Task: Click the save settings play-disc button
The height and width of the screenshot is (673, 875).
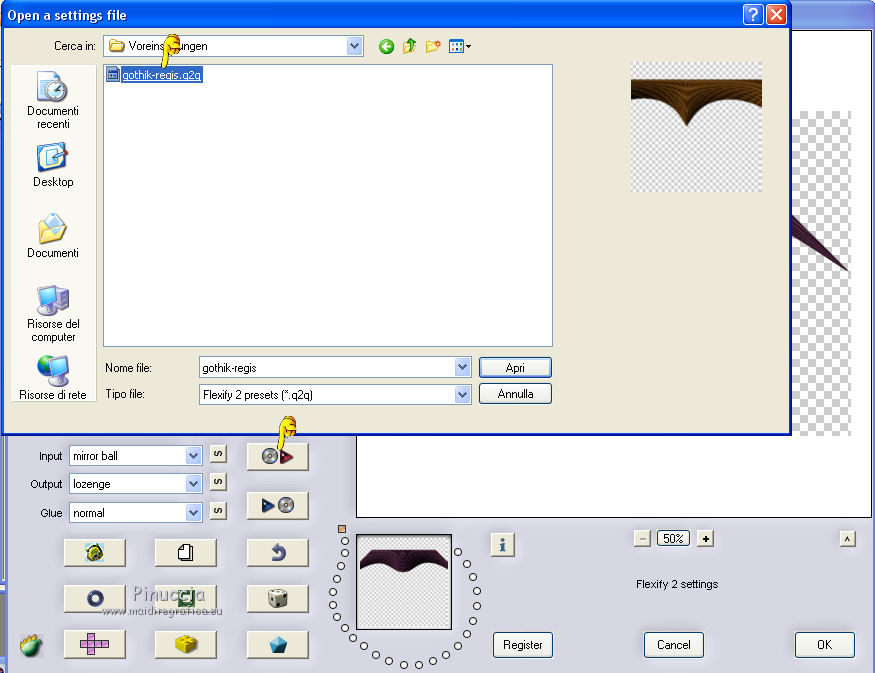Action: click(x=277, y=506)
